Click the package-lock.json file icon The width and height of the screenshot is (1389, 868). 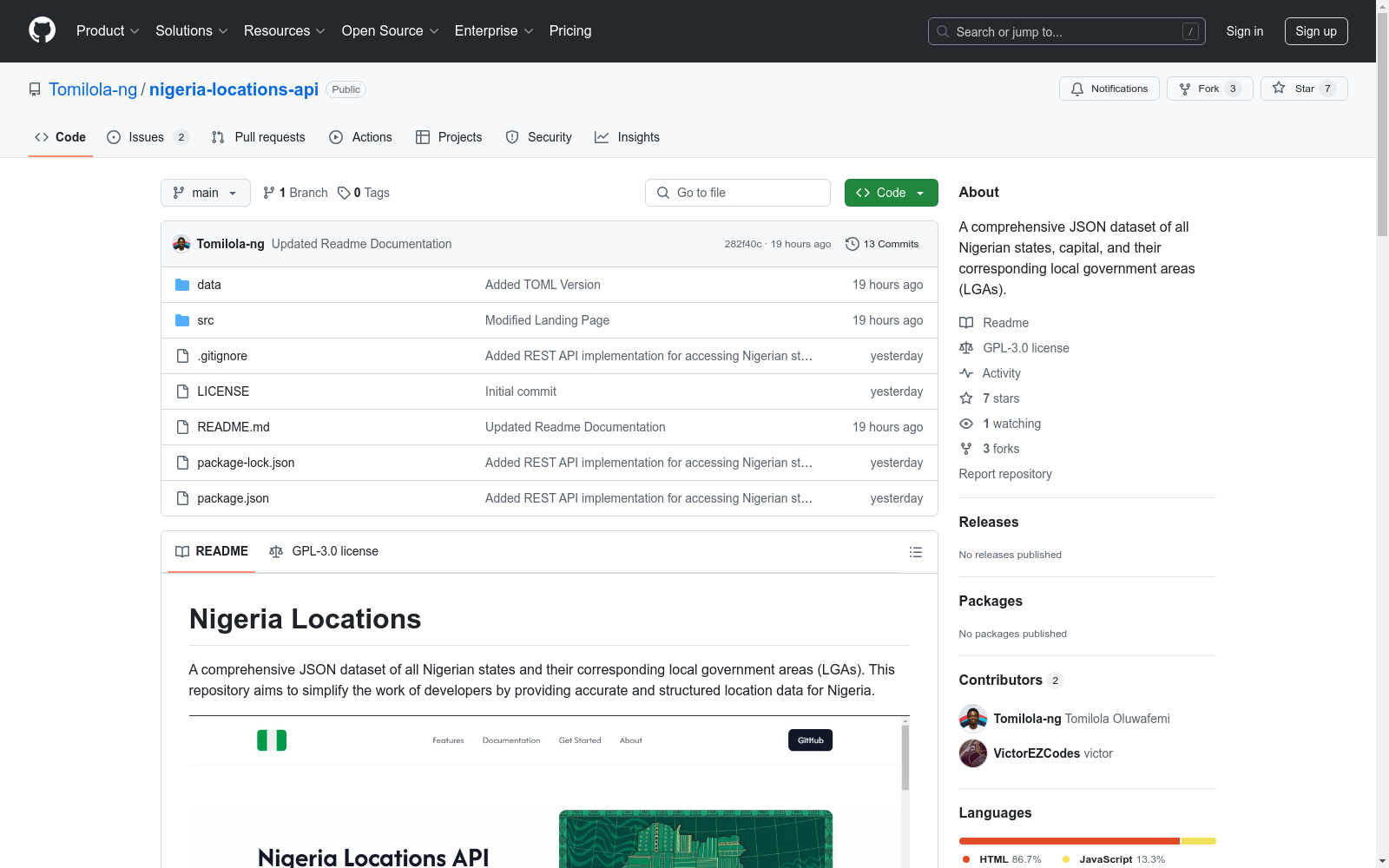click(182, 463)
